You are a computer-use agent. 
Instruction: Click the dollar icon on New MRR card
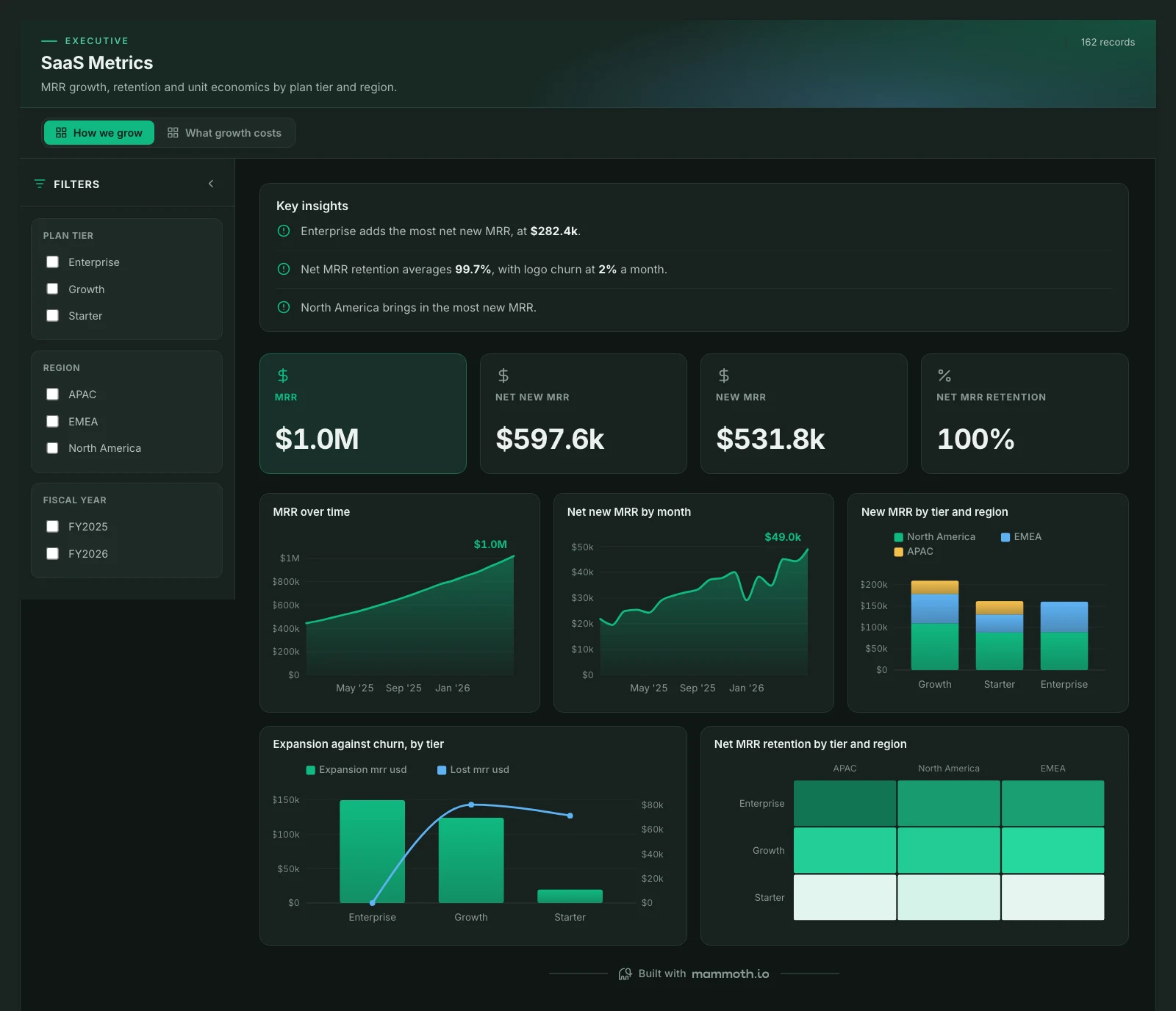724,375
